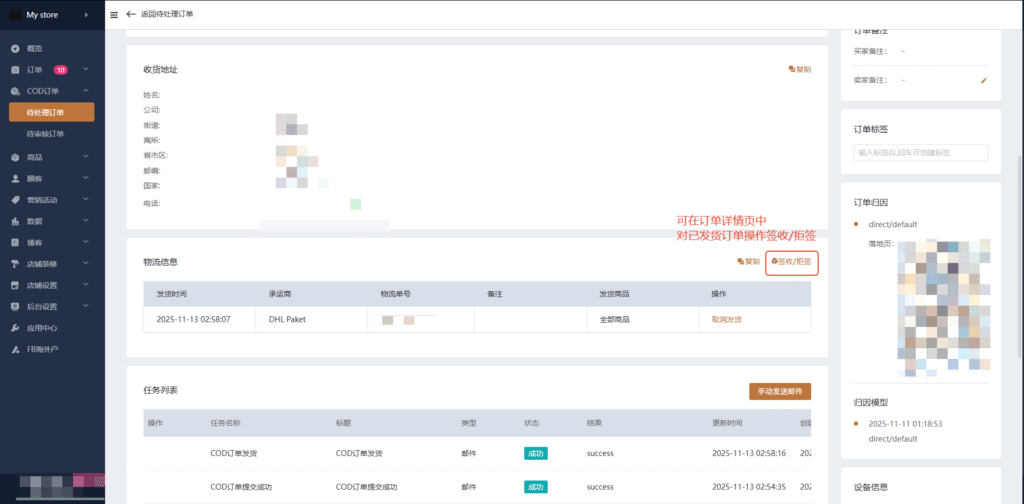This screenshot has width=1024, height=504.
Task: Copy the 物流信息 using 复制
Action: tap(748, 262)
